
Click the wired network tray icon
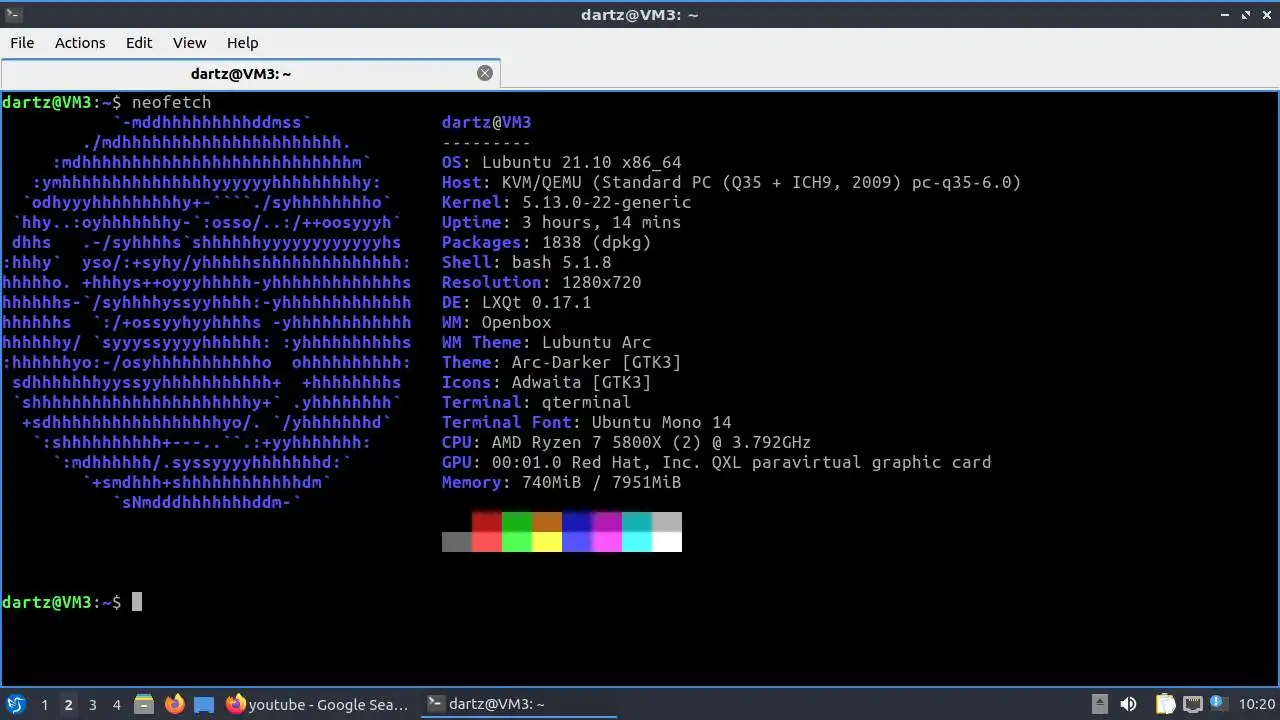pyautogui.click(x=1192, y=704)
